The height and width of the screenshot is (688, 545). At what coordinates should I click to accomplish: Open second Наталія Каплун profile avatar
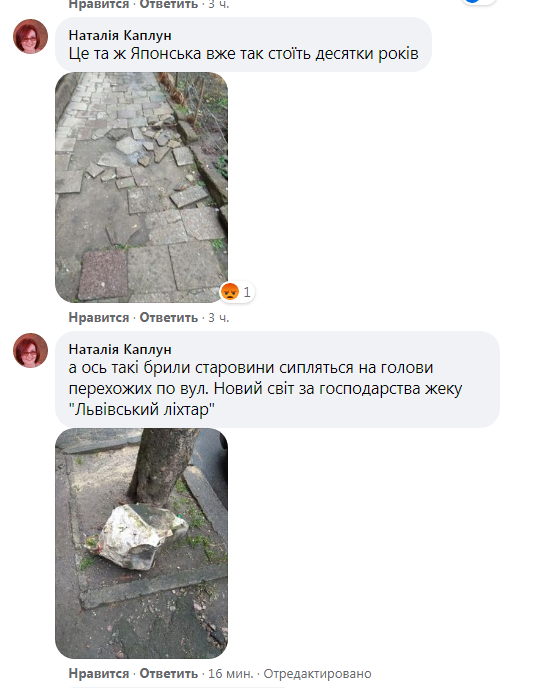tap(30, 350)
